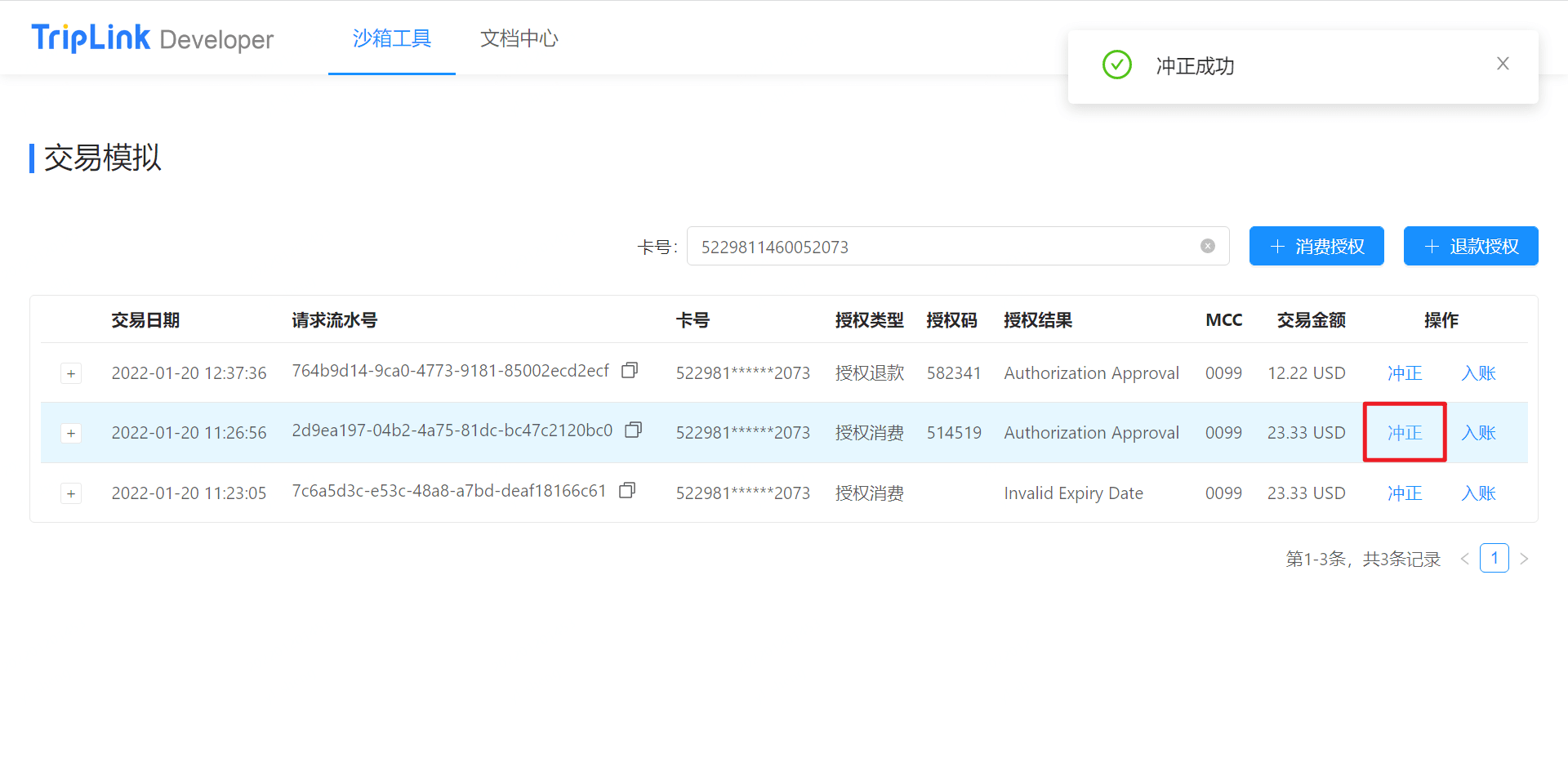Switch to 沙箱工具 tab
Screen dimensions: 1568x758
click(x=391, y=38)
